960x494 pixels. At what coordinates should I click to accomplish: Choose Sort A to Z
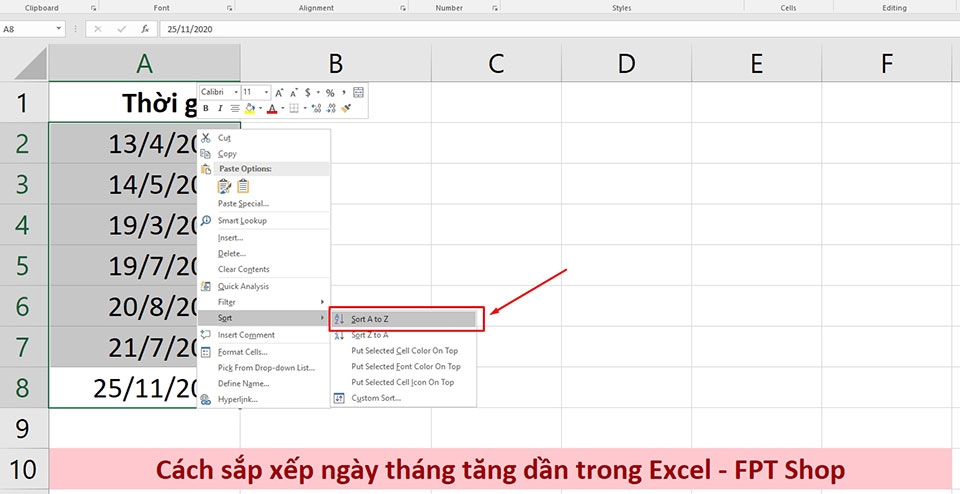[x=404, y=319]
